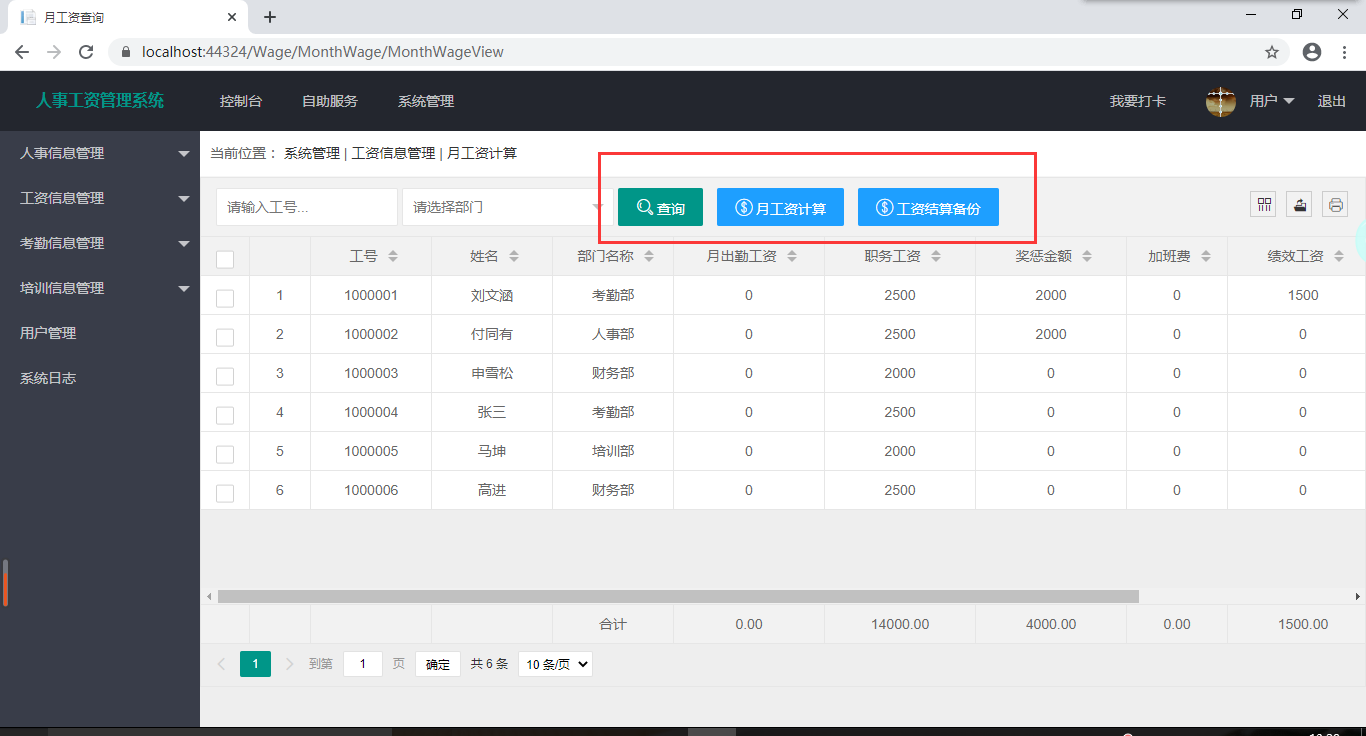Expand 考勤信息管理 sidebar menu
The image size is (1366, 736).
100,243
